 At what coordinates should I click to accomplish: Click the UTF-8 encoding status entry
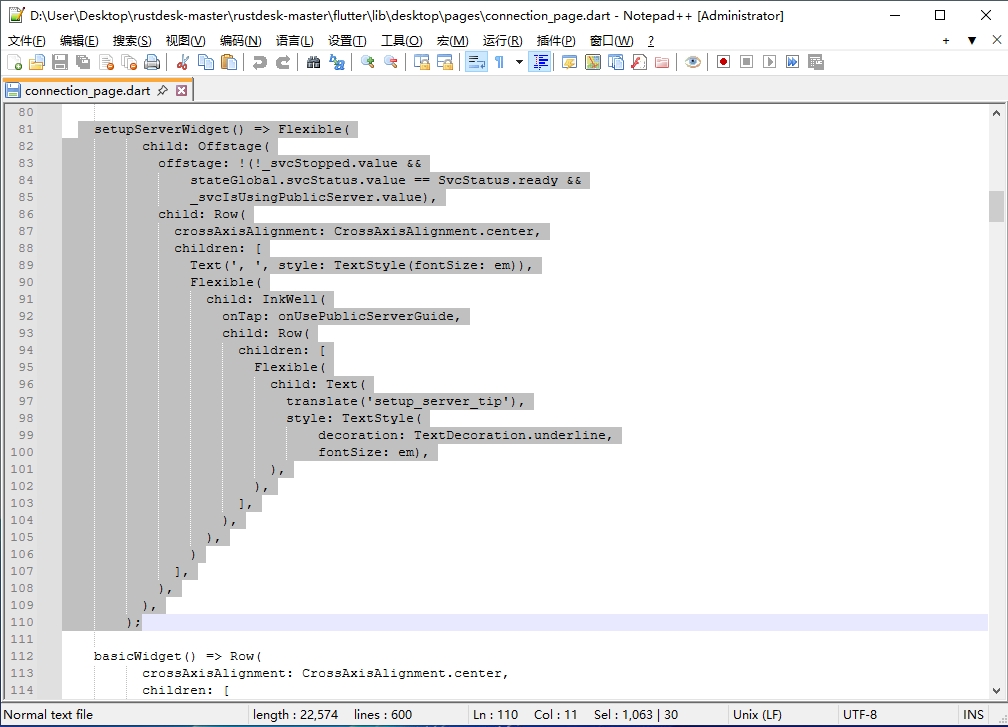click(860, 715)
